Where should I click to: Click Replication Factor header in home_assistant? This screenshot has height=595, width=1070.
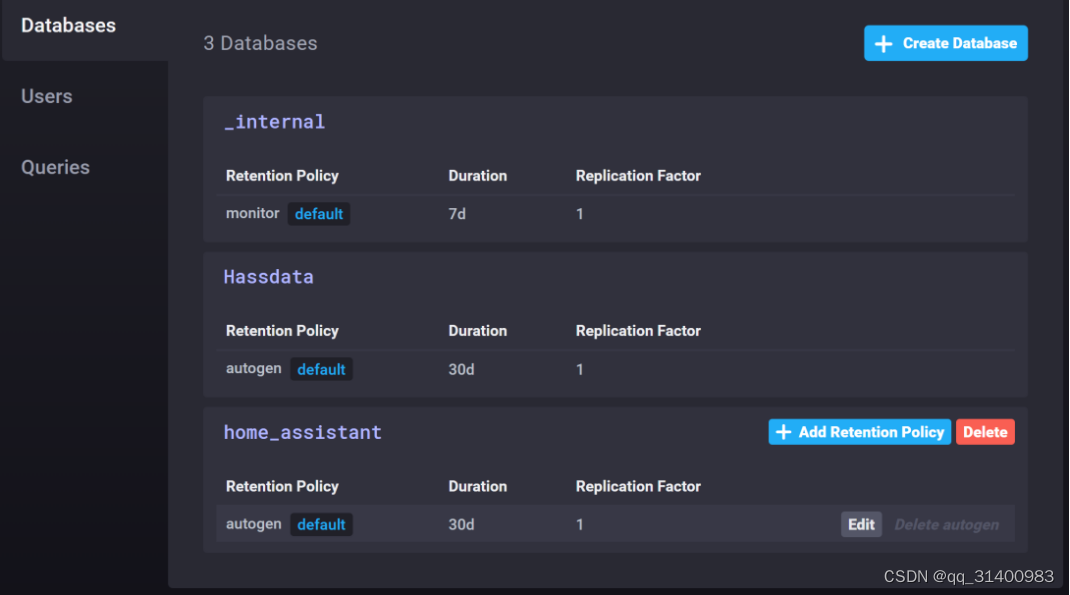pos(638,487)
